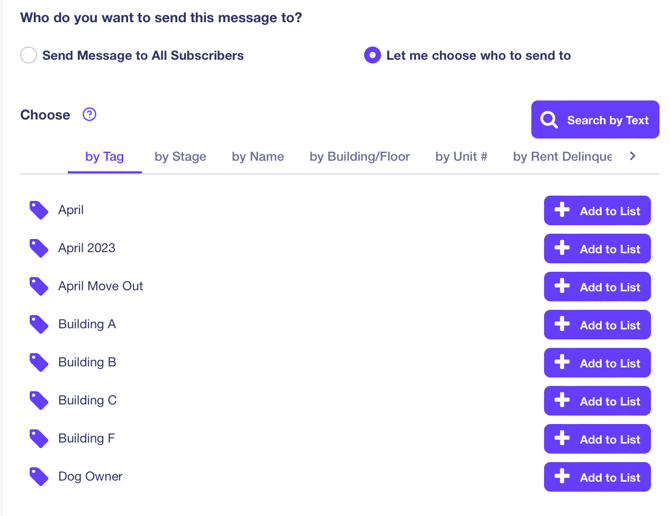
Task: Add Building B tag to list
Action: (x=597, y=363)
